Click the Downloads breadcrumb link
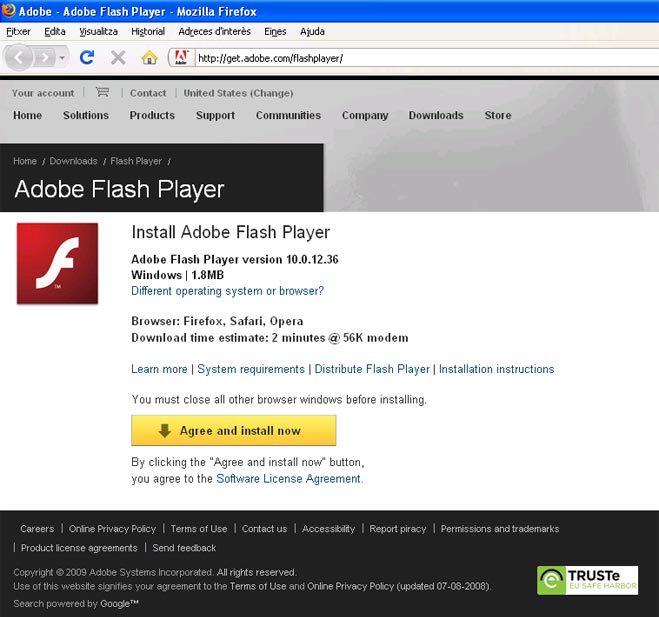 tap(74, 161)
